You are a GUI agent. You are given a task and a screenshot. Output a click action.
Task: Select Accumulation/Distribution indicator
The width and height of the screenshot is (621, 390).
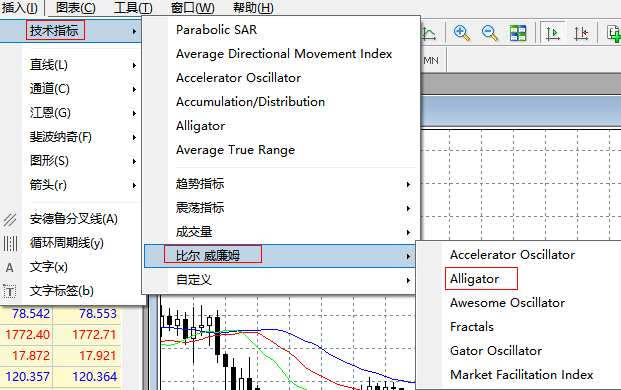click(x=250, y=102)
